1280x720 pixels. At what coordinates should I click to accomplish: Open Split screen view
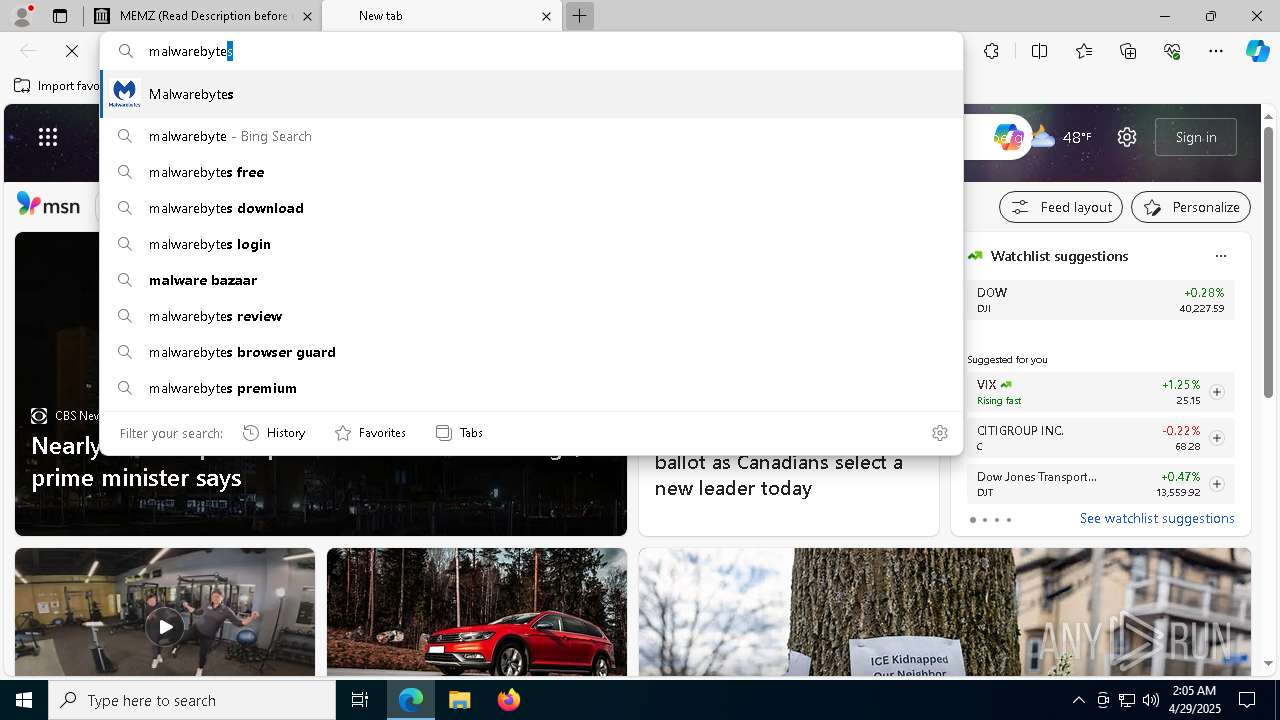[1039, 51]
